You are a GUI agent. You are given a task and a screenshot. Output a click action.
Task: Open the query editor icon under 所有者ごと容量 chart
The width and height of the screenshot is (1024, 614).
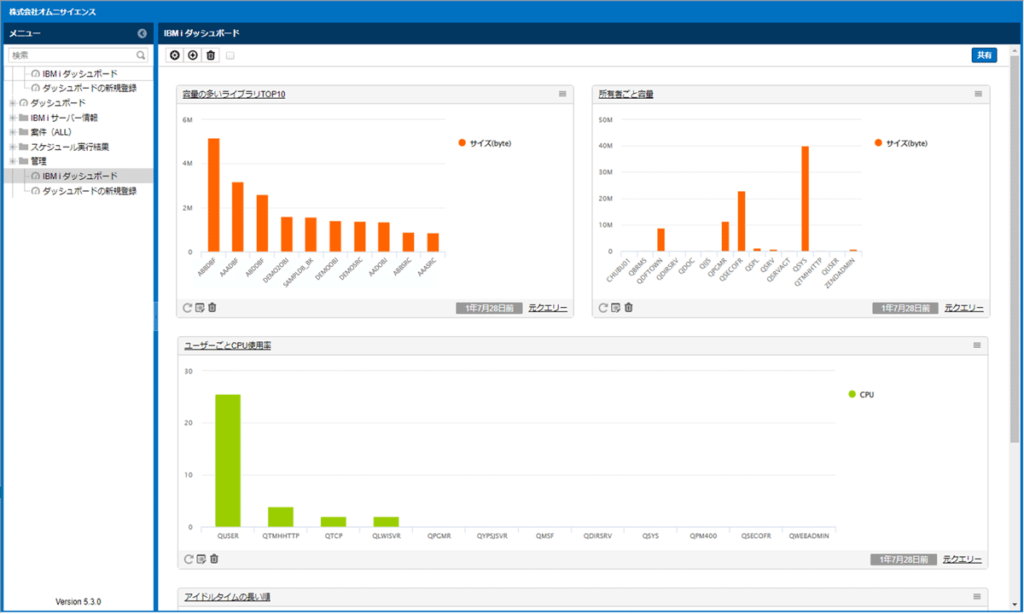click(615, 308)
